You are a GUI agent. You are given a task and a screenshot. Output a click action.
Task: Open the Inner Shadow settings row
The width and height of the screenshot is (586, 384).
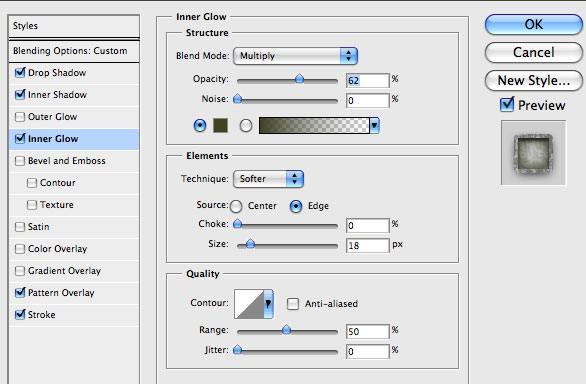point(74,95)
